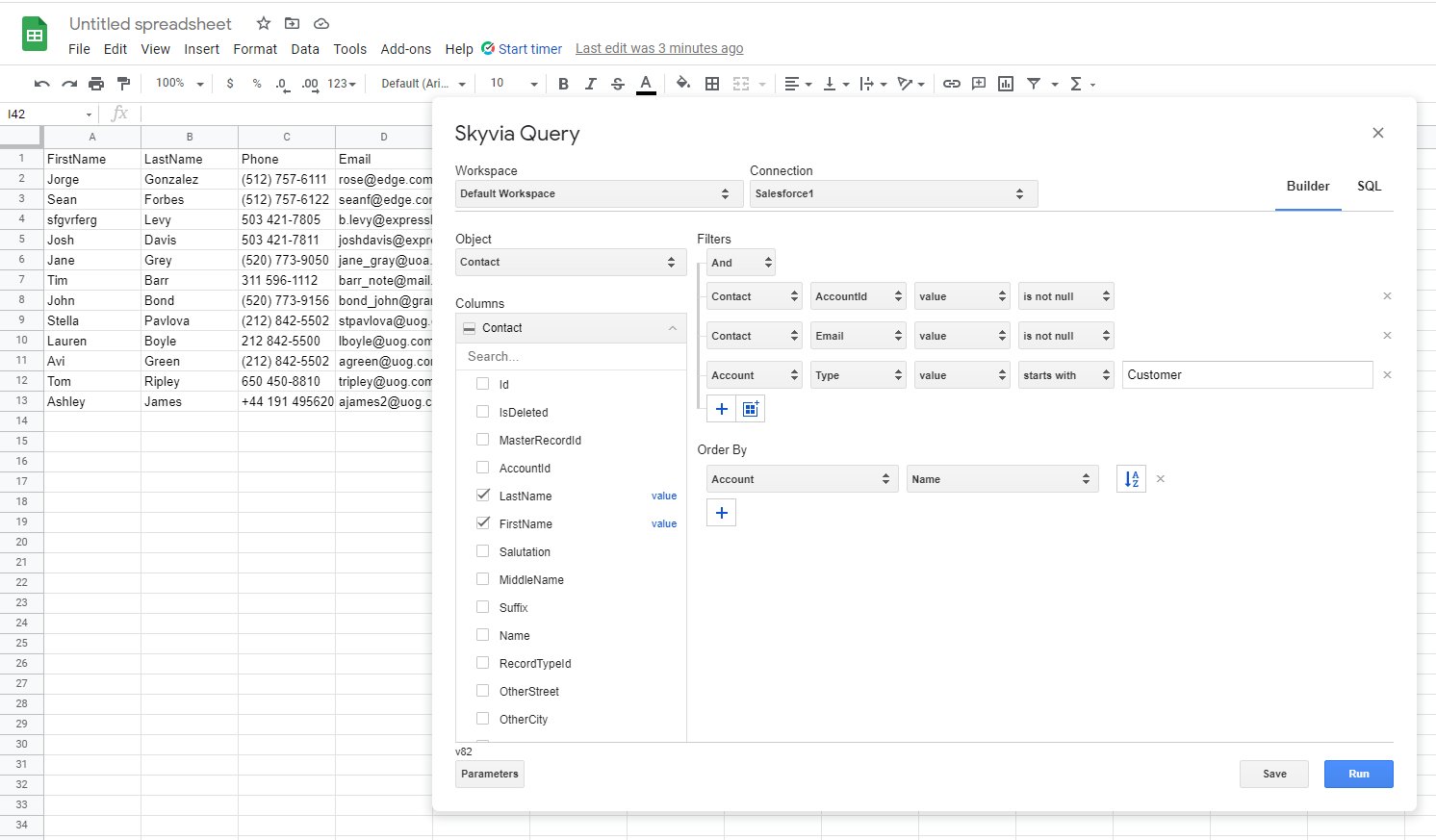
Task: Select the paint format tool
Action: (123, 84)
